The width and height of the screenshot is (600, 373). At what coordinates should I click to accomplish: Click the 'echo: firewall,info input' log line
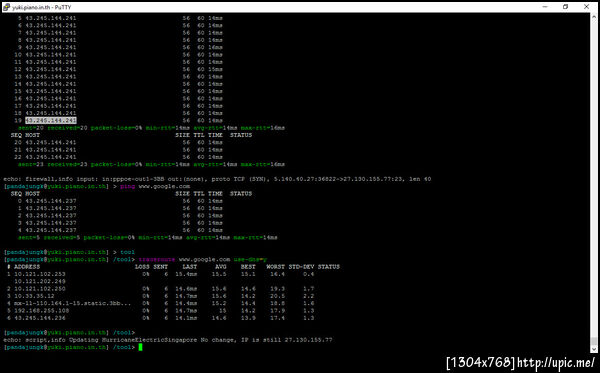[217, 179]
